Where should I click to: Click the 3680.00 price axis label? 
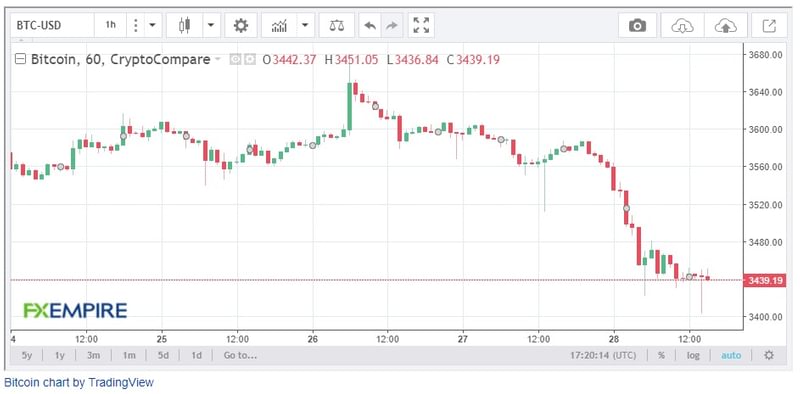point(766,54)
